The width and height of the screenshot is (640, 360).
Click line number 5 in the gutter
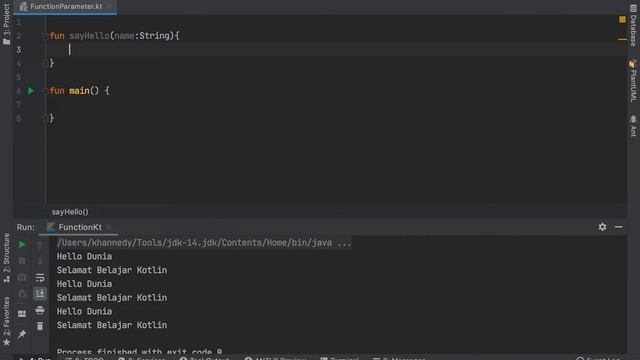click(x=19, y=77)
